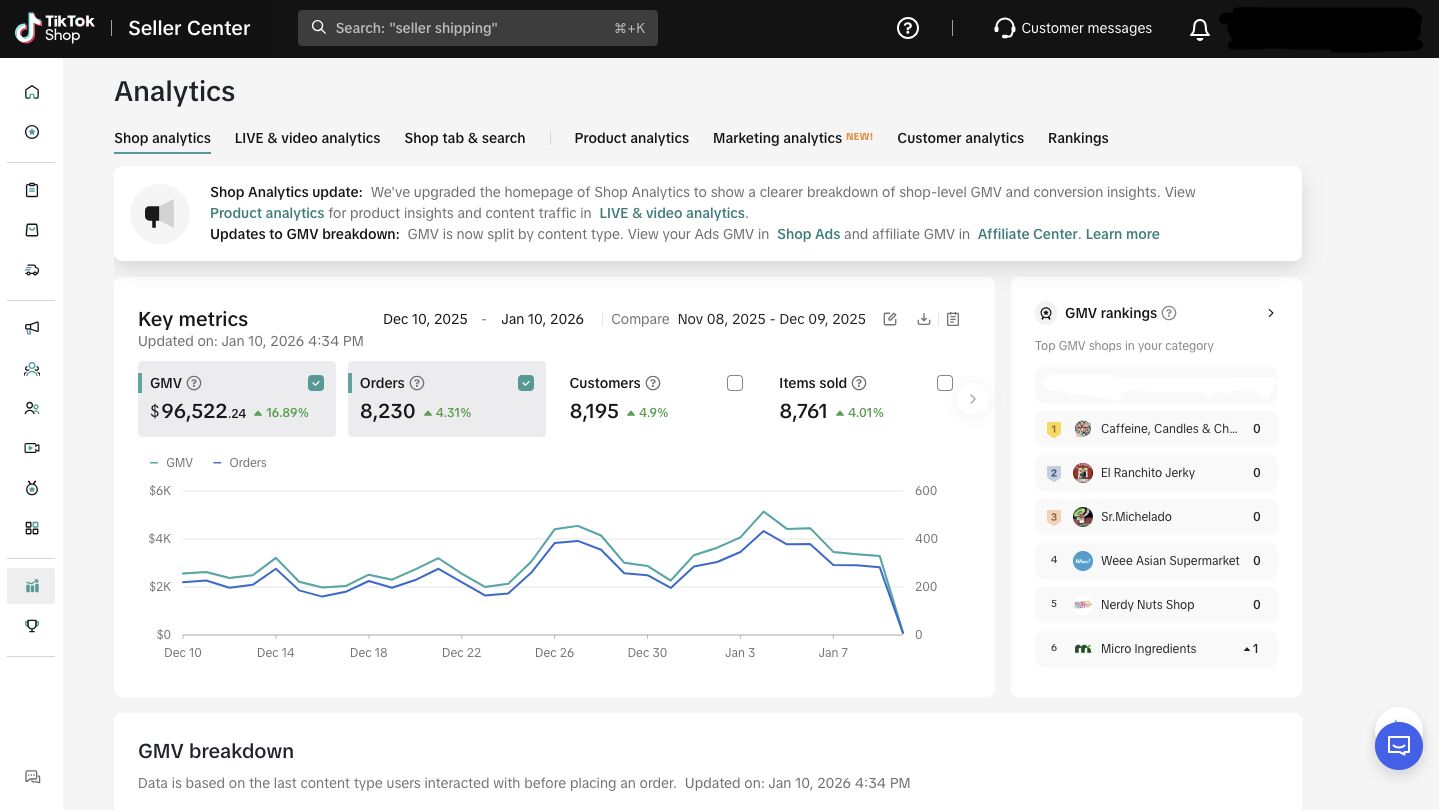Click the edit icon beside compare dates
Screen dimensions: 1439x810
[890, 319]
